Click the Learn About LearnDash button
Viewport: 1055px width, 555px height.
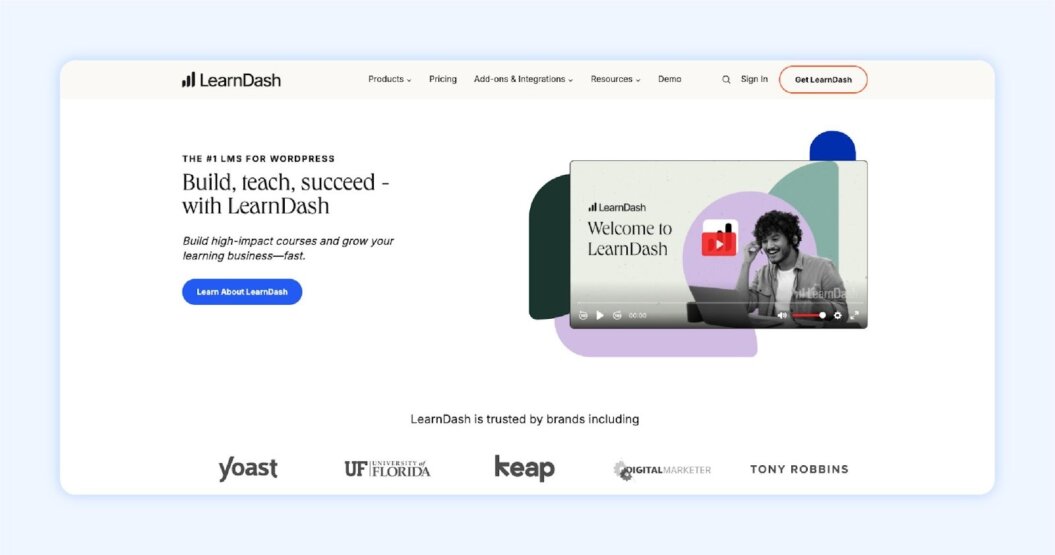[x=242, y=292]
